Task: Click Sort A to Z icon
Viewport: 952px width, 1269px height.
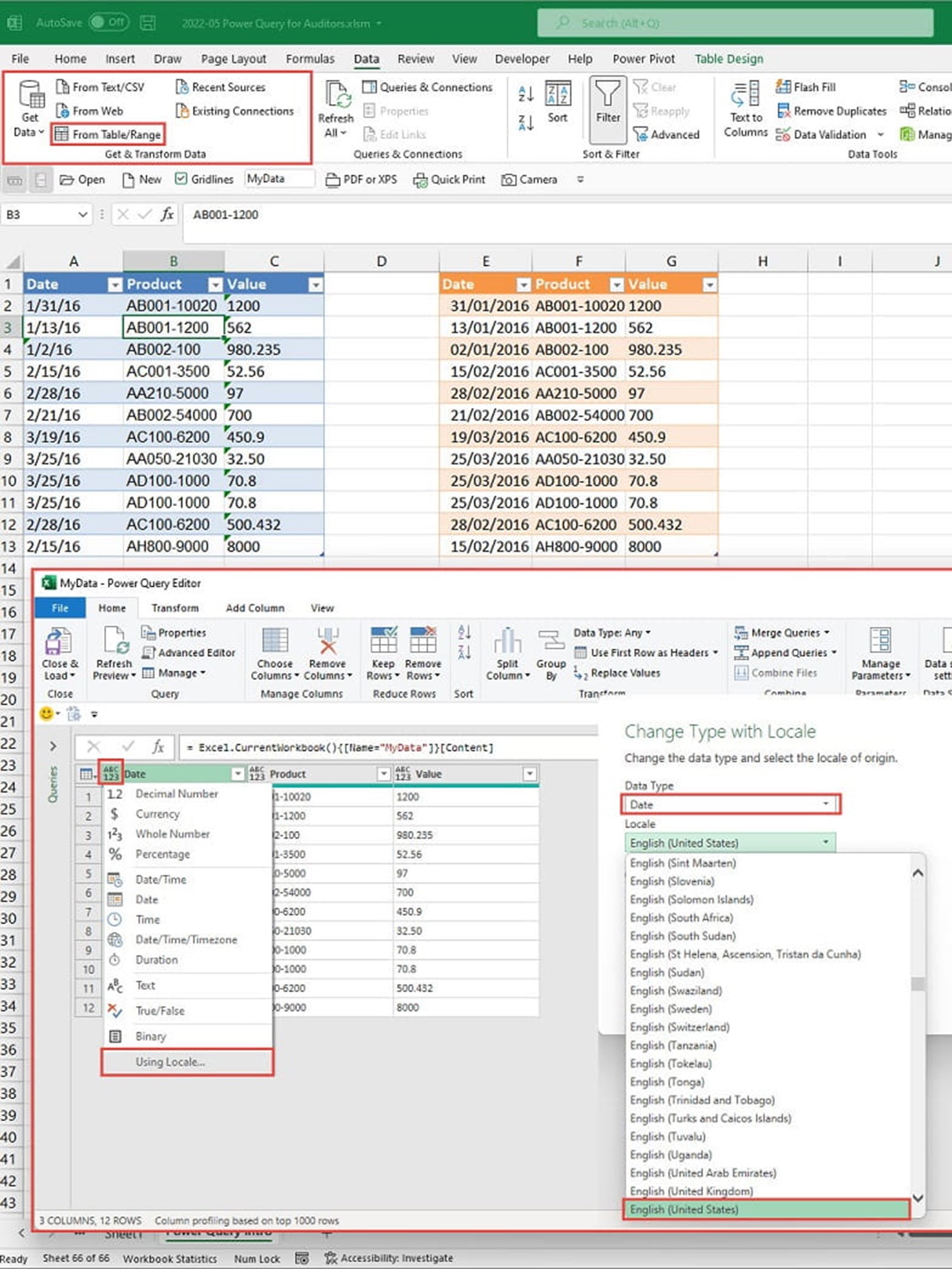Action: [x=525, y=93]
